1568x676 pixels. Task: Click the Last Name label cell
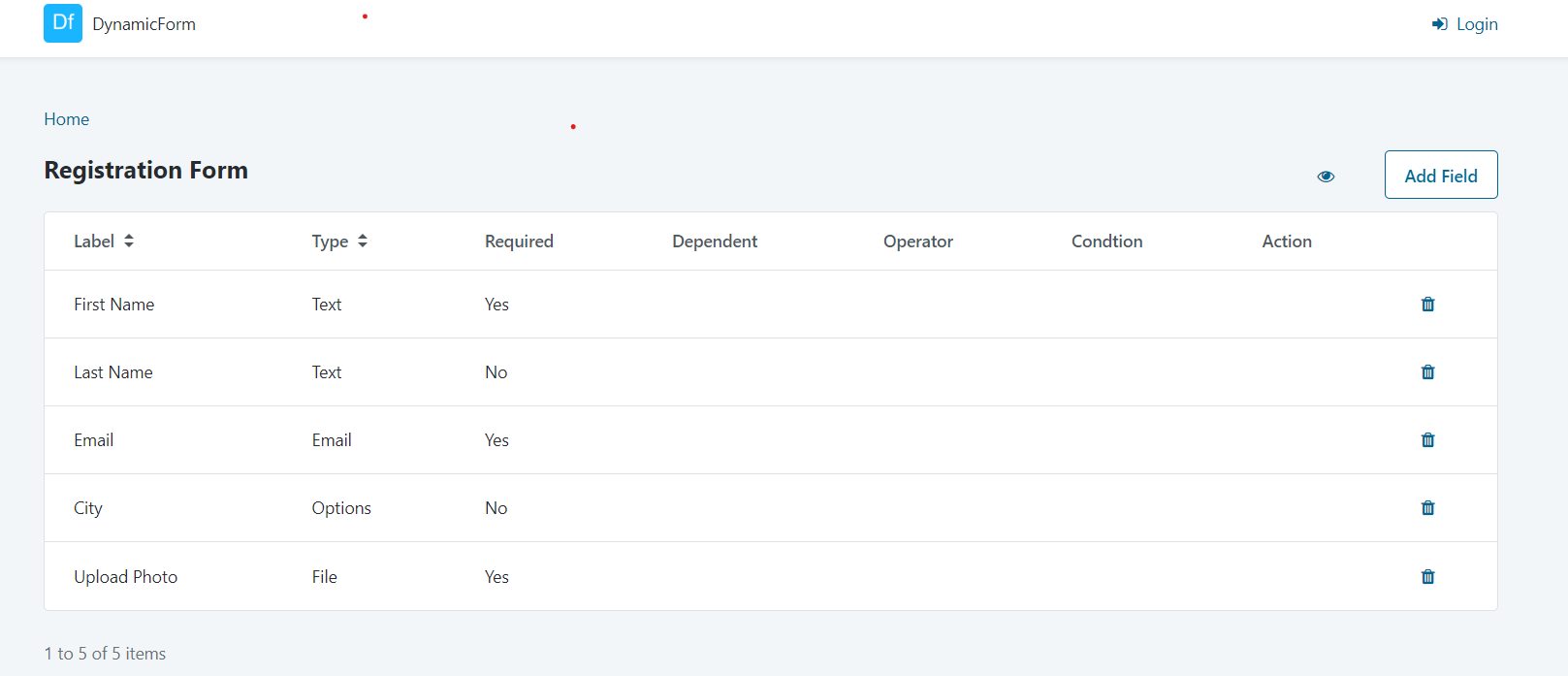(x=113, y=372)
